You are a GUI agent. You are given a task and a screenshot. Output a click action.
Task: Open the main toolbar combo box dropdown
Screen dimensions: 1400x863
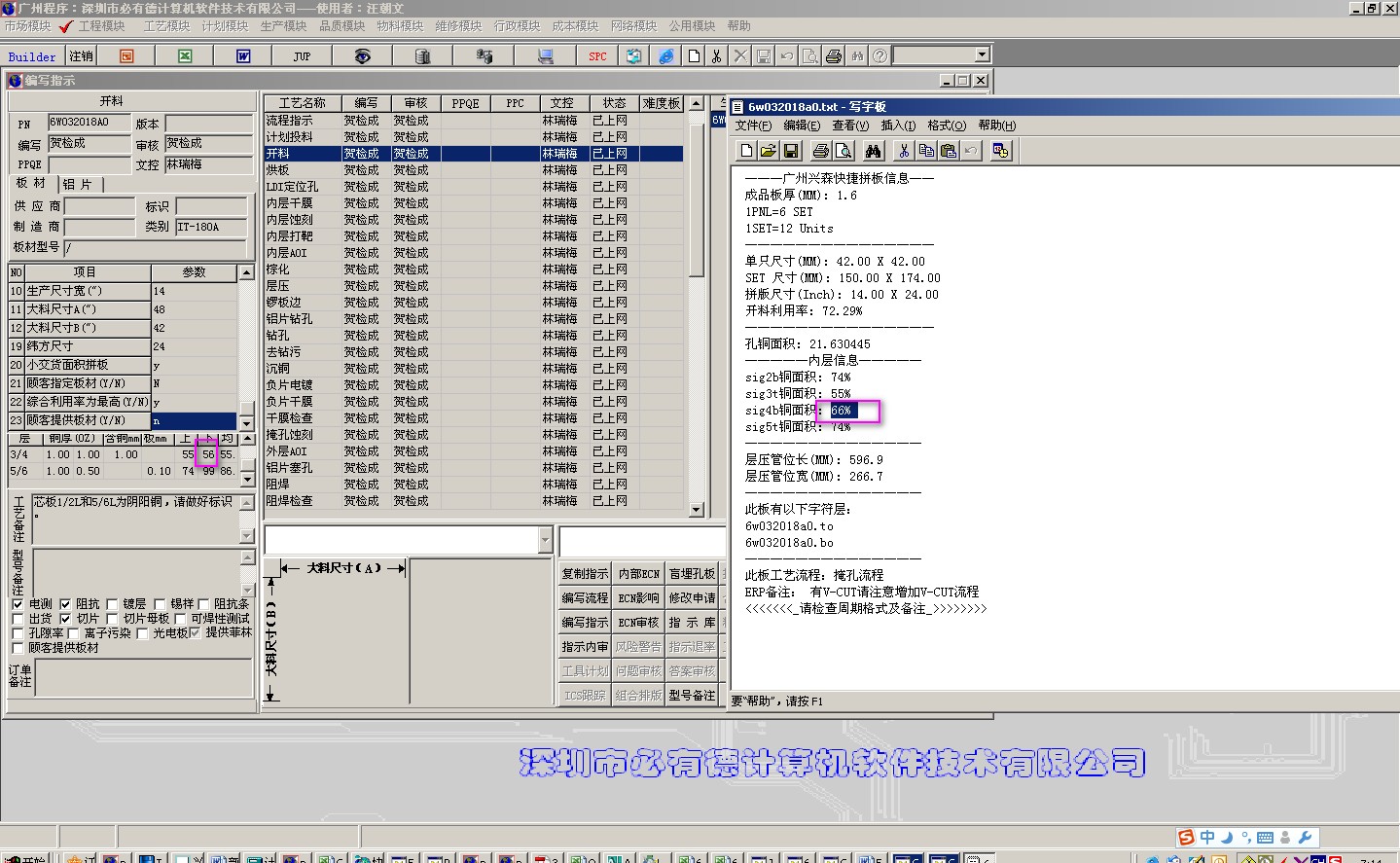coord(982,55)
